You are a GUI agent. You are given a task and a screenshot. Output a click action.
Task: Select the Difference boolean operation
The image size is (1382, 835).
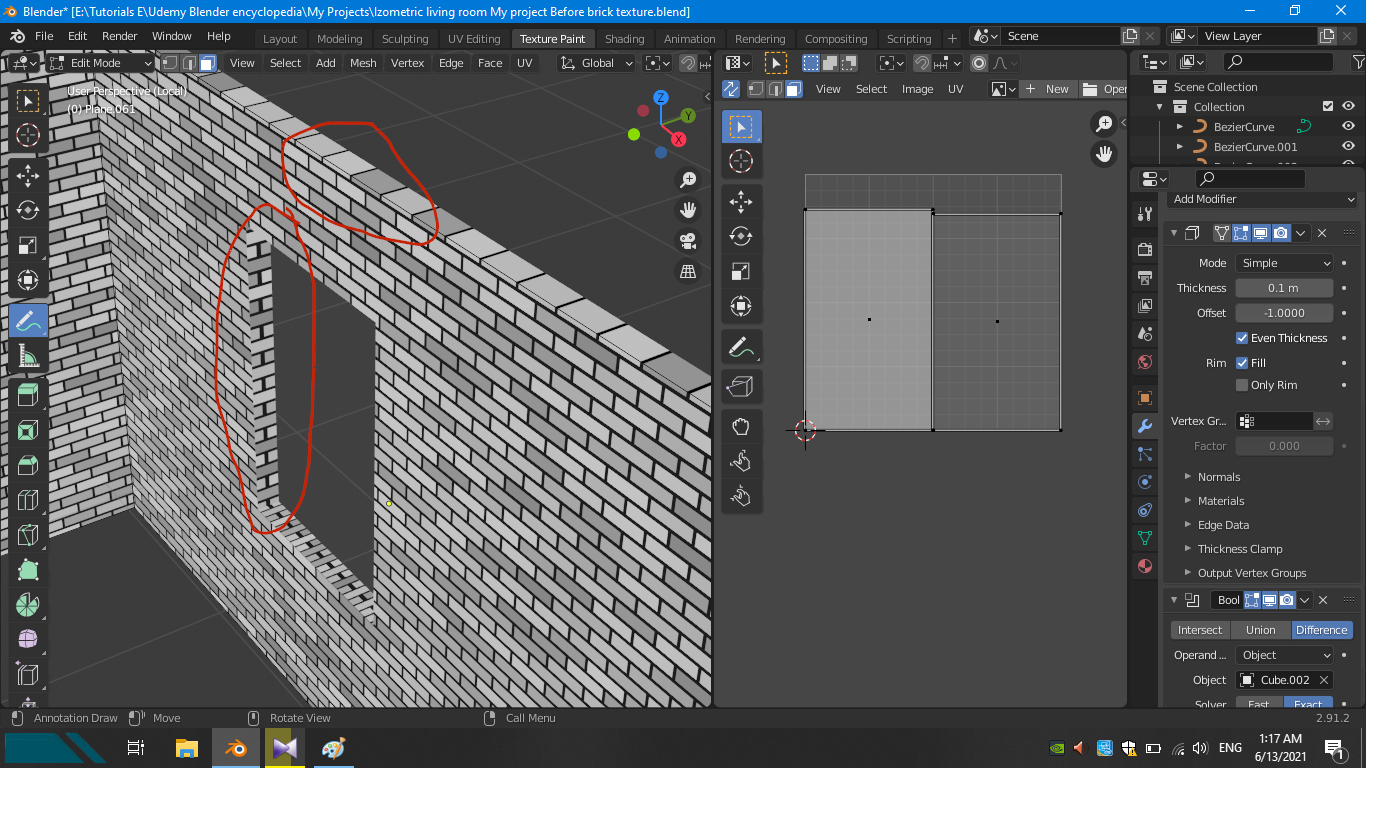tap(1322, 630)
